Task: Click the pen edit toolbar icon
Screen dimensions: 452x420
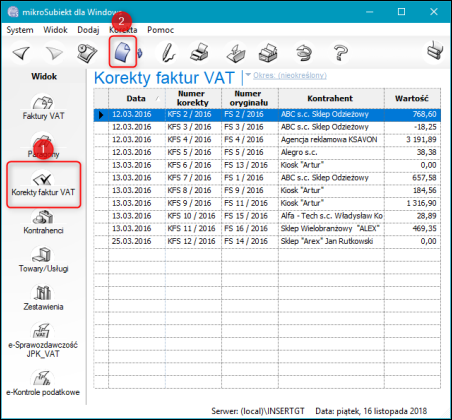Action: (168, 53)
